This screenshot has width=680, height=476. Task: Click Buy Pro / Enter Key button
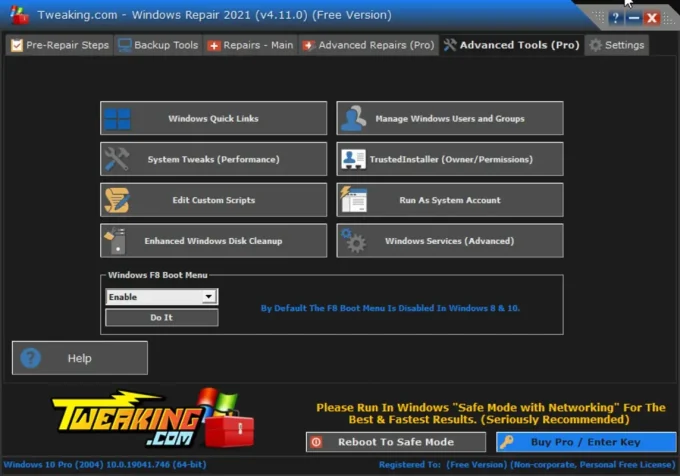pyautogui.click(x=585, y=442)
